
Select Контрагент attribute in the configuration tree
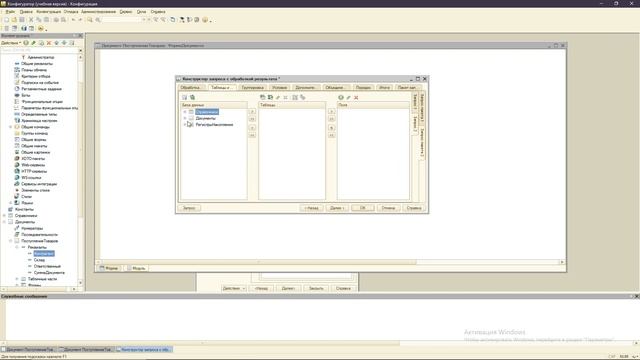pos(44,253)
